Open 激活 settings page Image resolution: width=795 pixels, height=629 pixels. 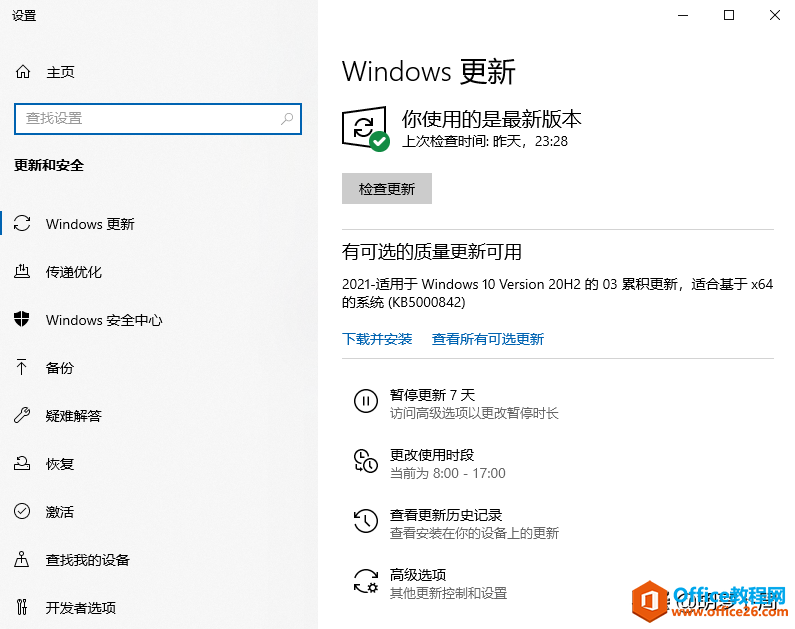click(x=60, y=511)
